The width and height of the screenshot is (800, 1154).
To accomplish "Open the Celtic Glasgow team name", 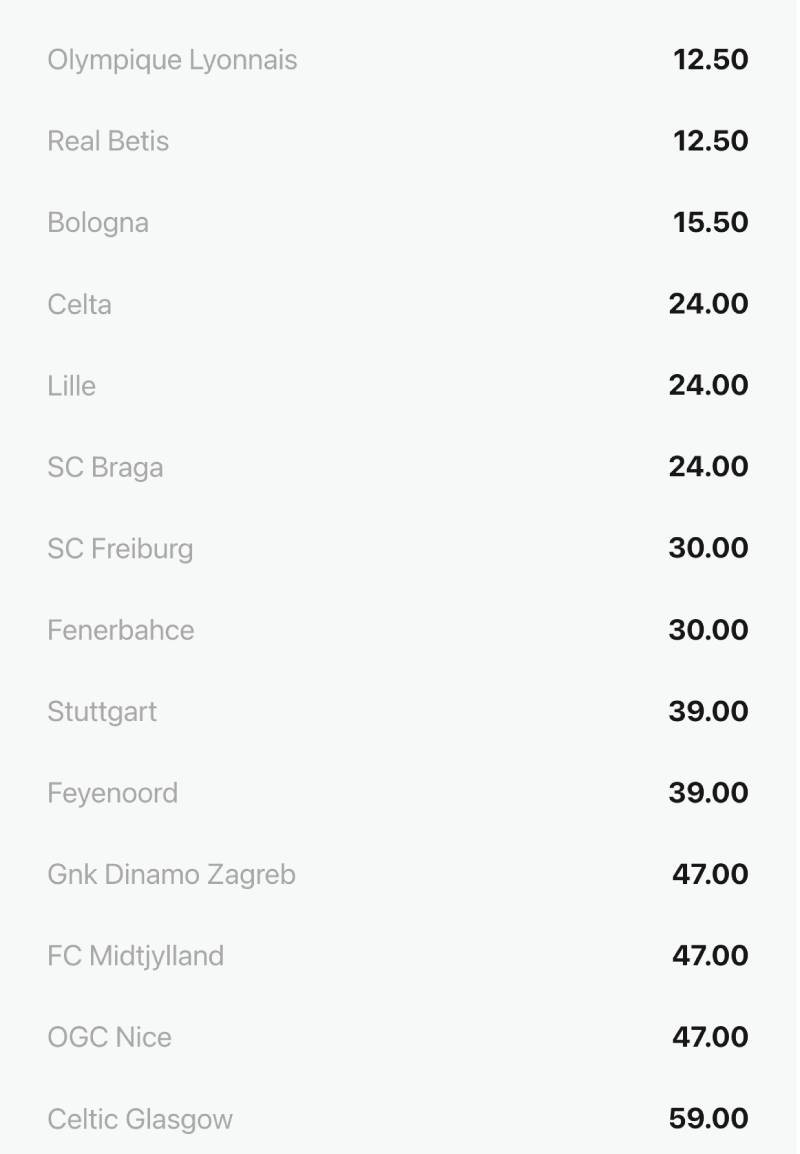I will coord(140,1119).
